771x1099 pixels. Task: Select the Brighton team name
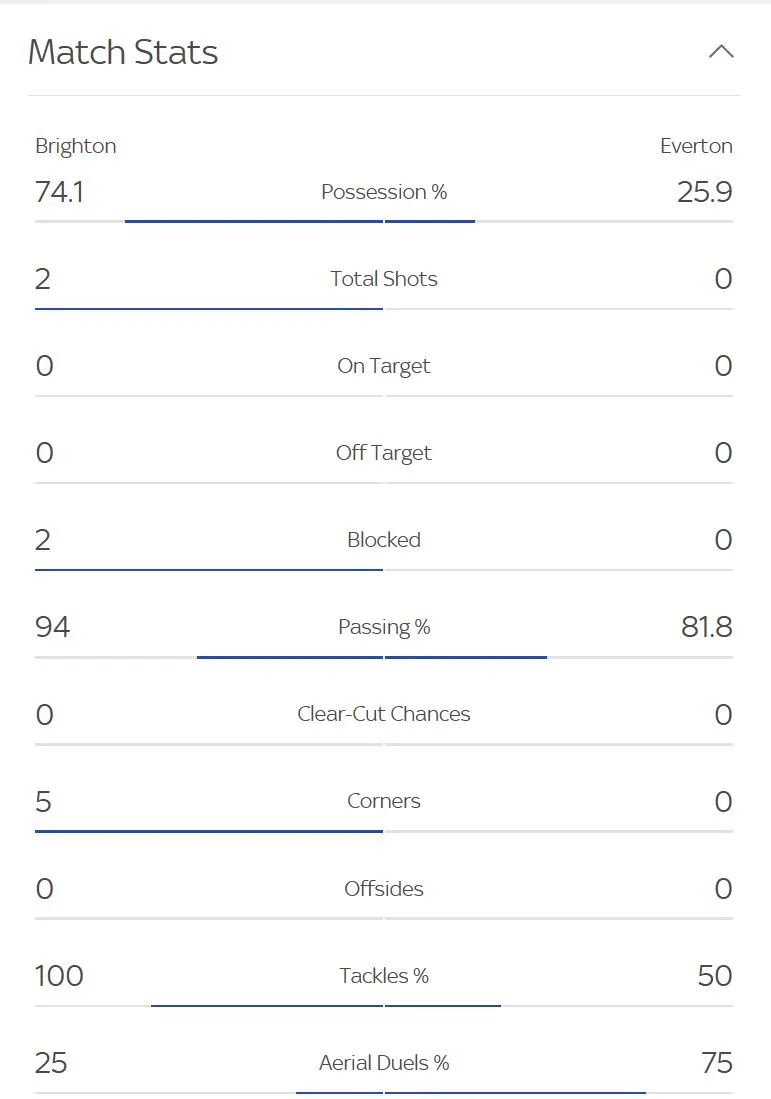(x=76, y=146)
